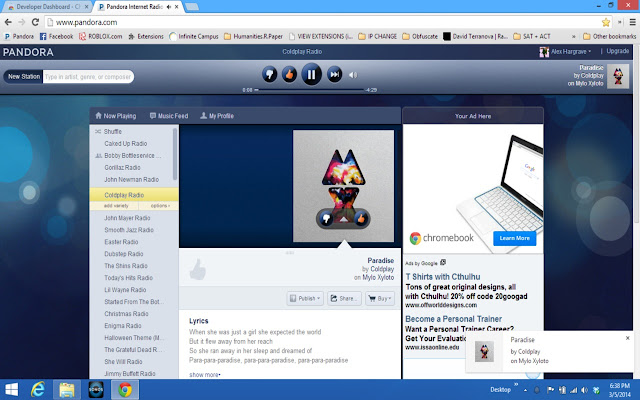Select Christmas Radio station
The image size is (640, 400).
tap(126, 314)
